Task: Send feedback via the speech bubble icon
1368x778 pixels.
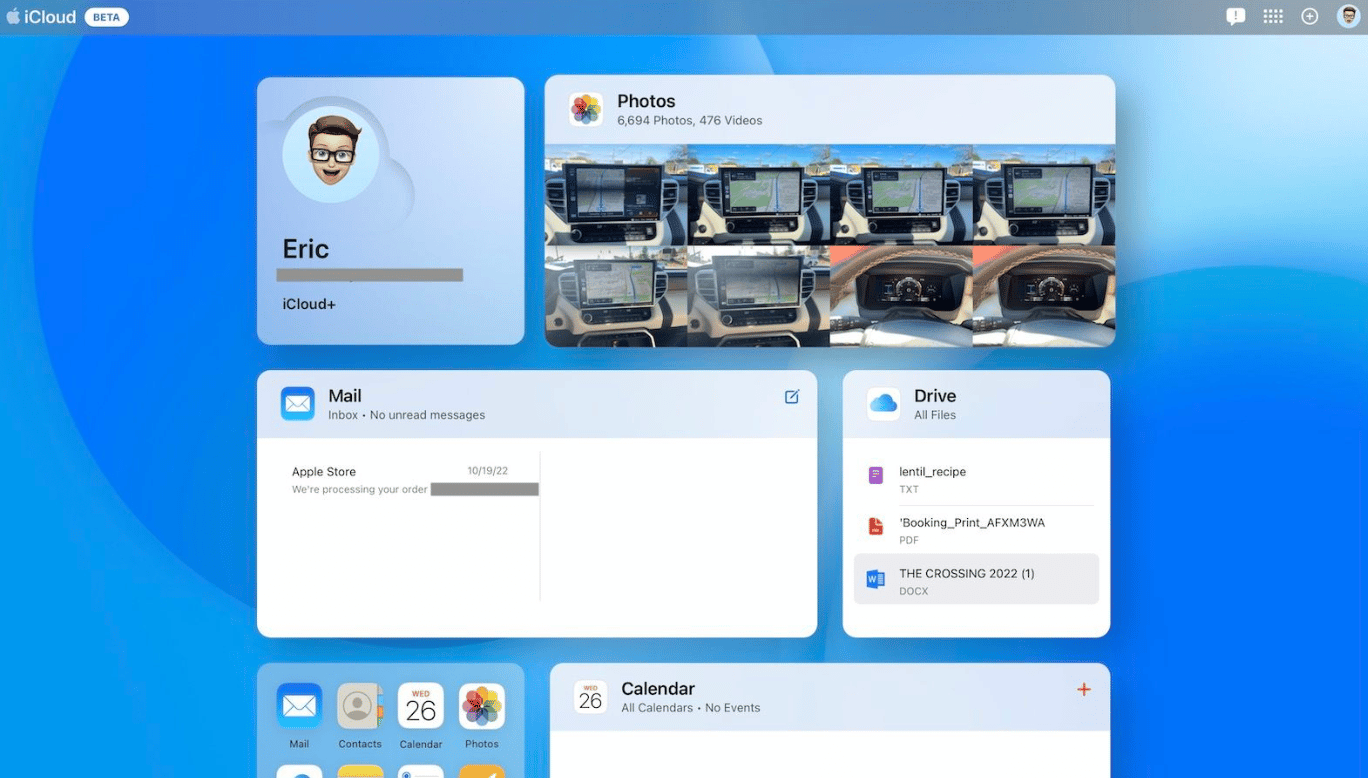Action: point(1235,16)
